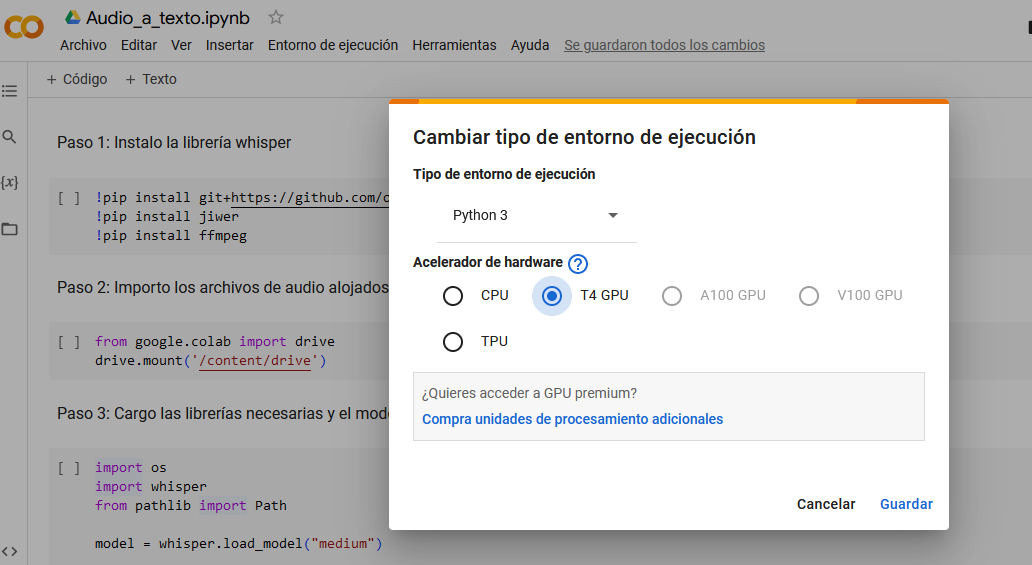1032x565 pixels.
Task: Star the Audio_a_texto.ipynb notebook
Action: tap(276, 17)
